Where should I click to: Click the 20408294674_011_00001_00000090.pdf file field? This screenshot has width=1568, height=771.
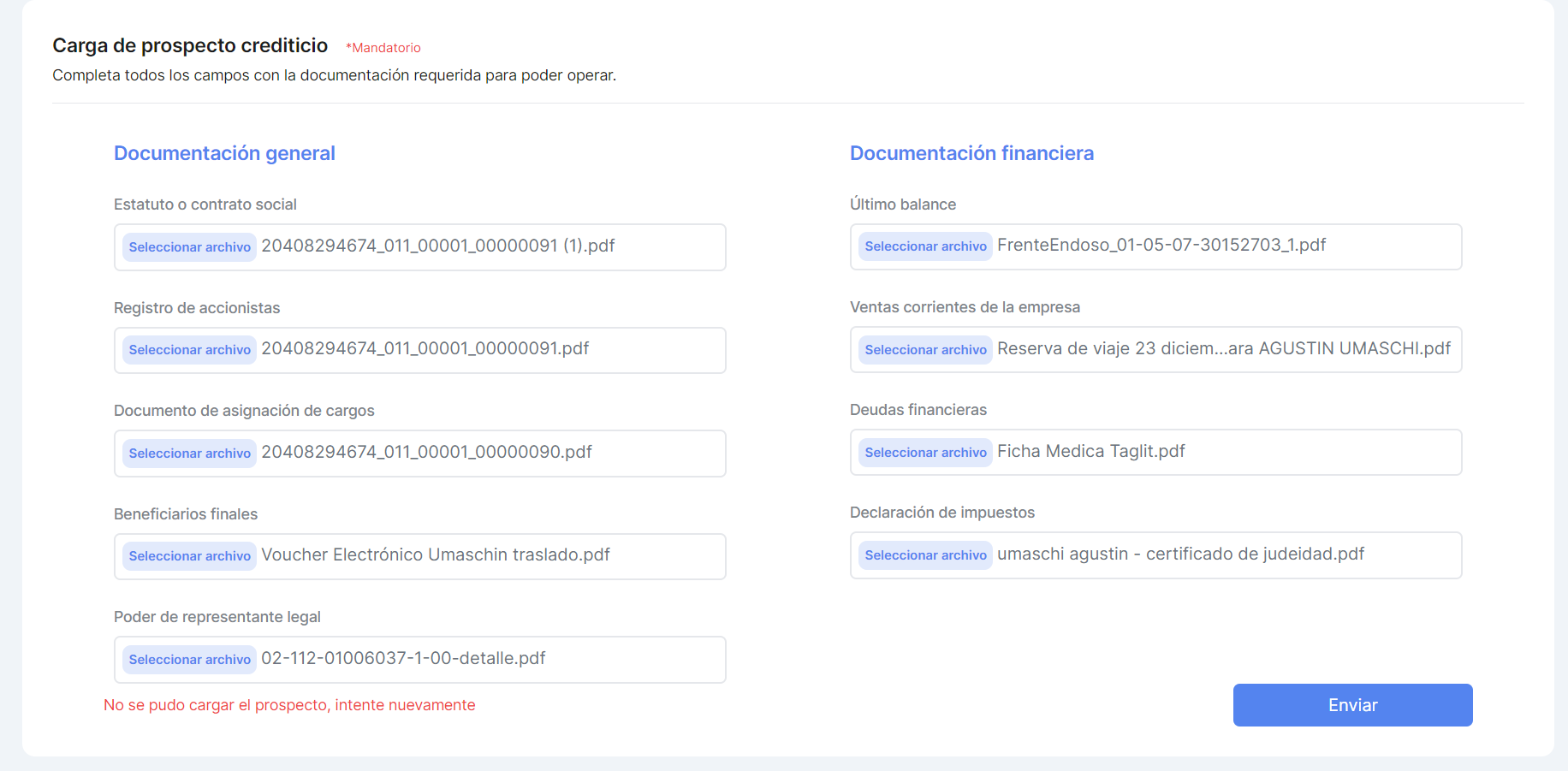(426, 453)
